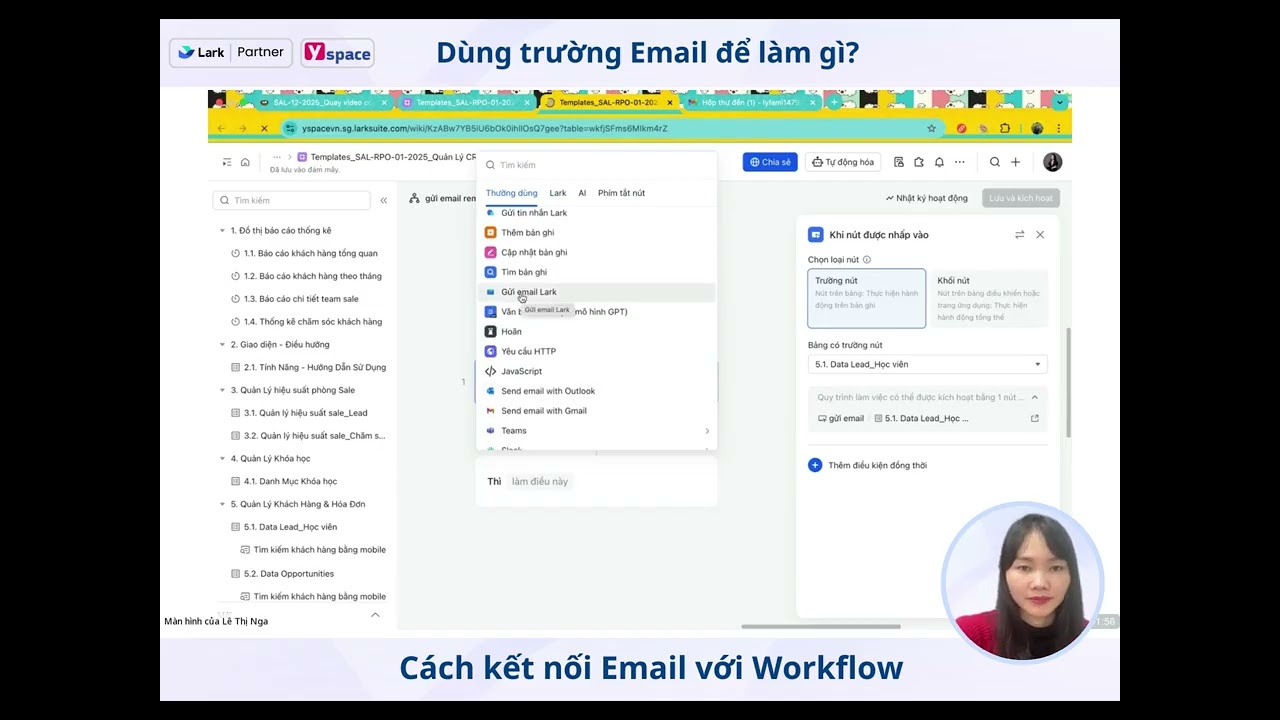Screen dimensions: 1280x720
Task: Open the Bảng có trường nút dropdown
Action: (927, 365)
